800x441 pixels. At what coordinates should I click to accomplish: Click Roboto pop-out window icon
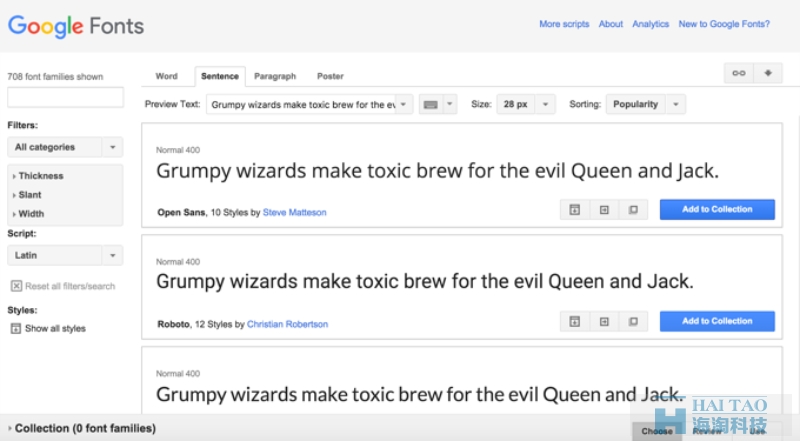click(x=633, y=322)
